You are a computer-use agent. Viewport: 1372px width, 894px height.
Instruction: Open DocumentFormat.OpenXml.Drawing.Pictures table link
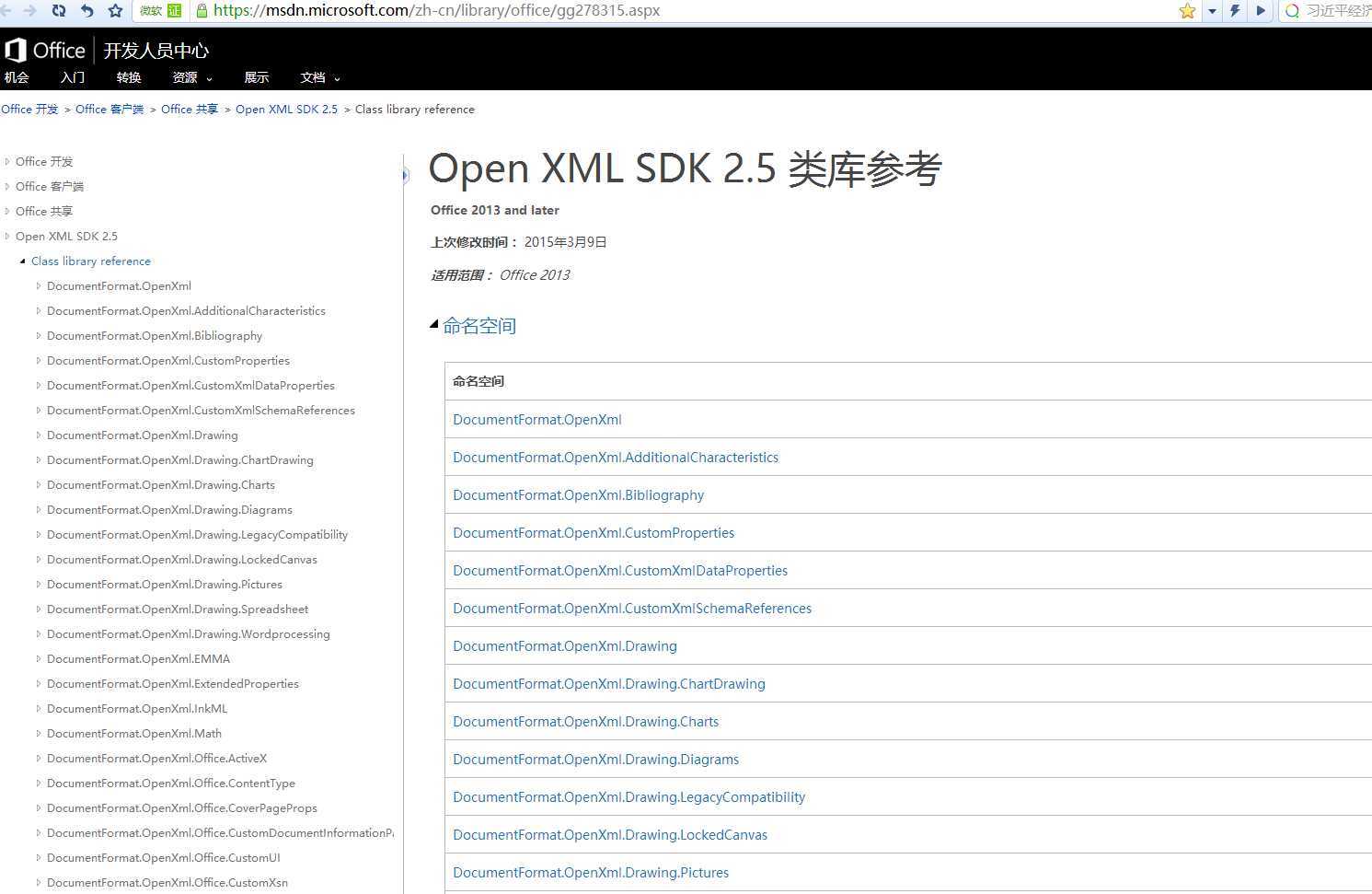click(x=591, y=873)
